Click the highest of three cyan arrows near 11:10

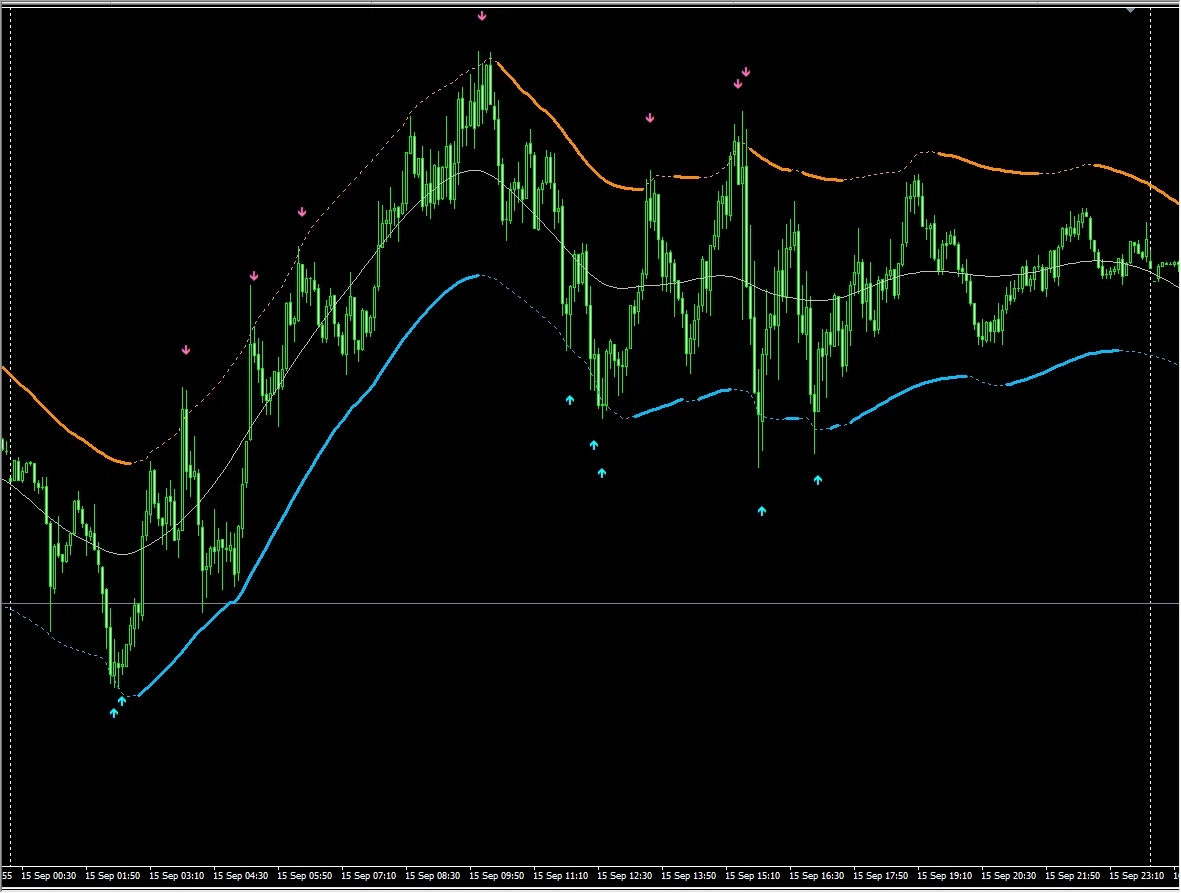(x=570, y=400)
